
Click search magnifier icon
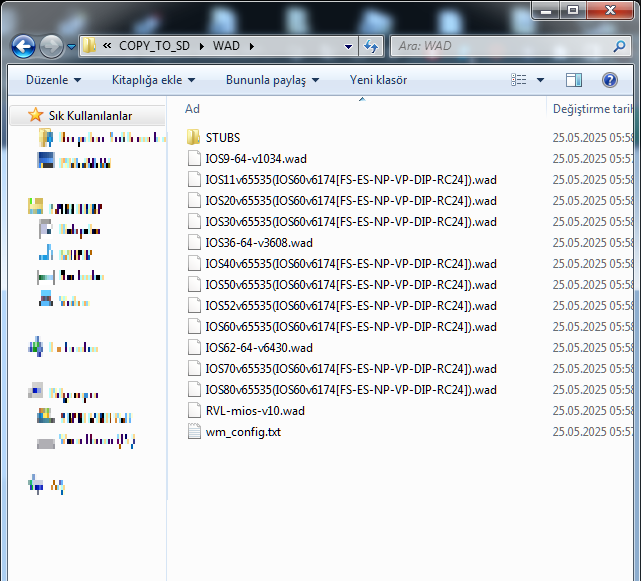619,46
